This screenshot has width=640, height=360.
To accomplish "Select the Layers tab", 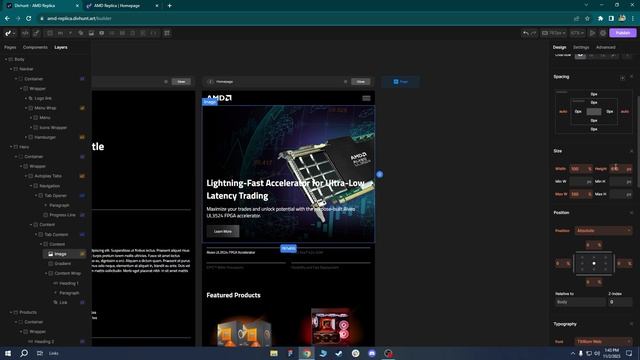I will (61, 47).
